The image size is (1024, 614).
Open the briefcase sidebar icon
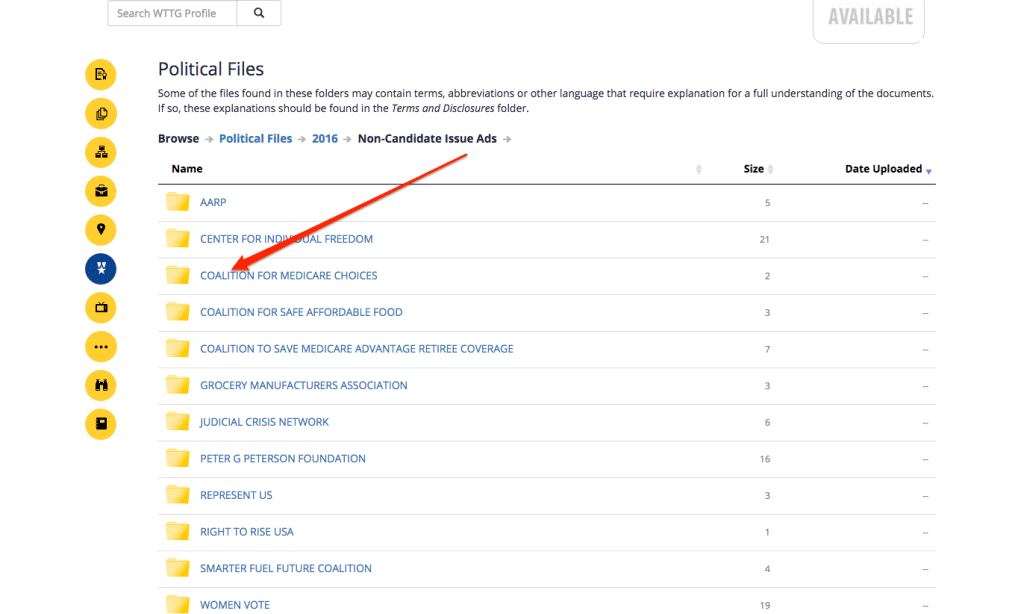point(101,191)
